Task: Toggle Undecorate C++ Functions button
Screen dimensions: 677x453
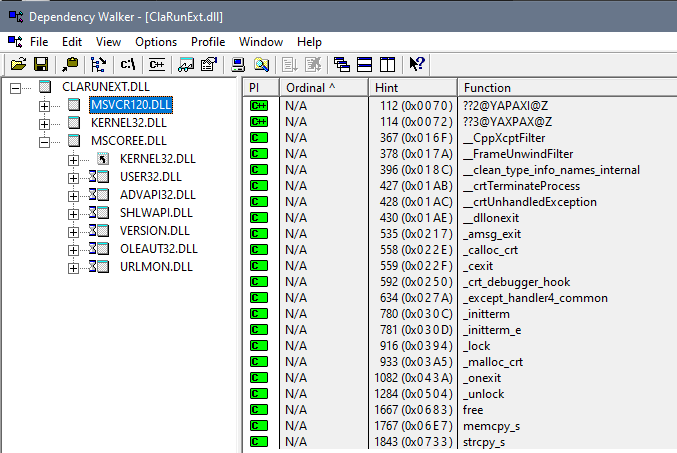Action: pos(155,65)
